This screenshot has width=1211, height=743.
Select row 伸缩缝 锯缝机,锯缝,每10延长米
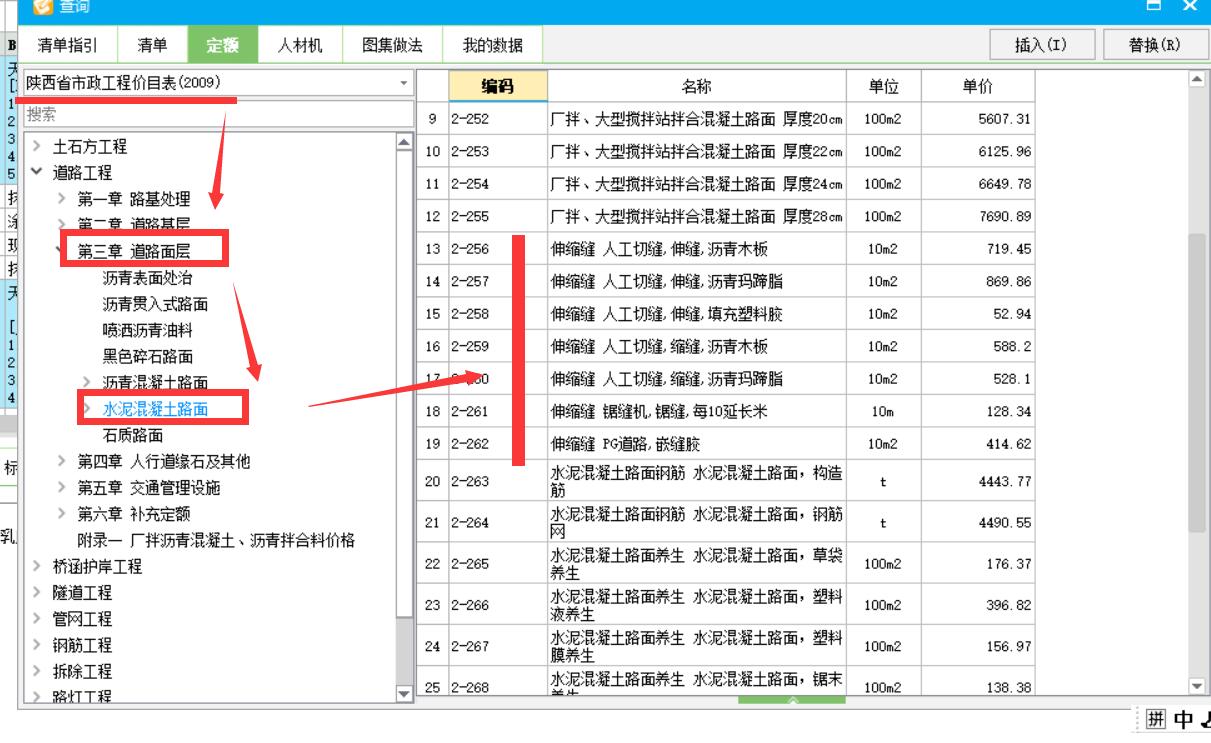pyautogui.click(x=696, y=412)
